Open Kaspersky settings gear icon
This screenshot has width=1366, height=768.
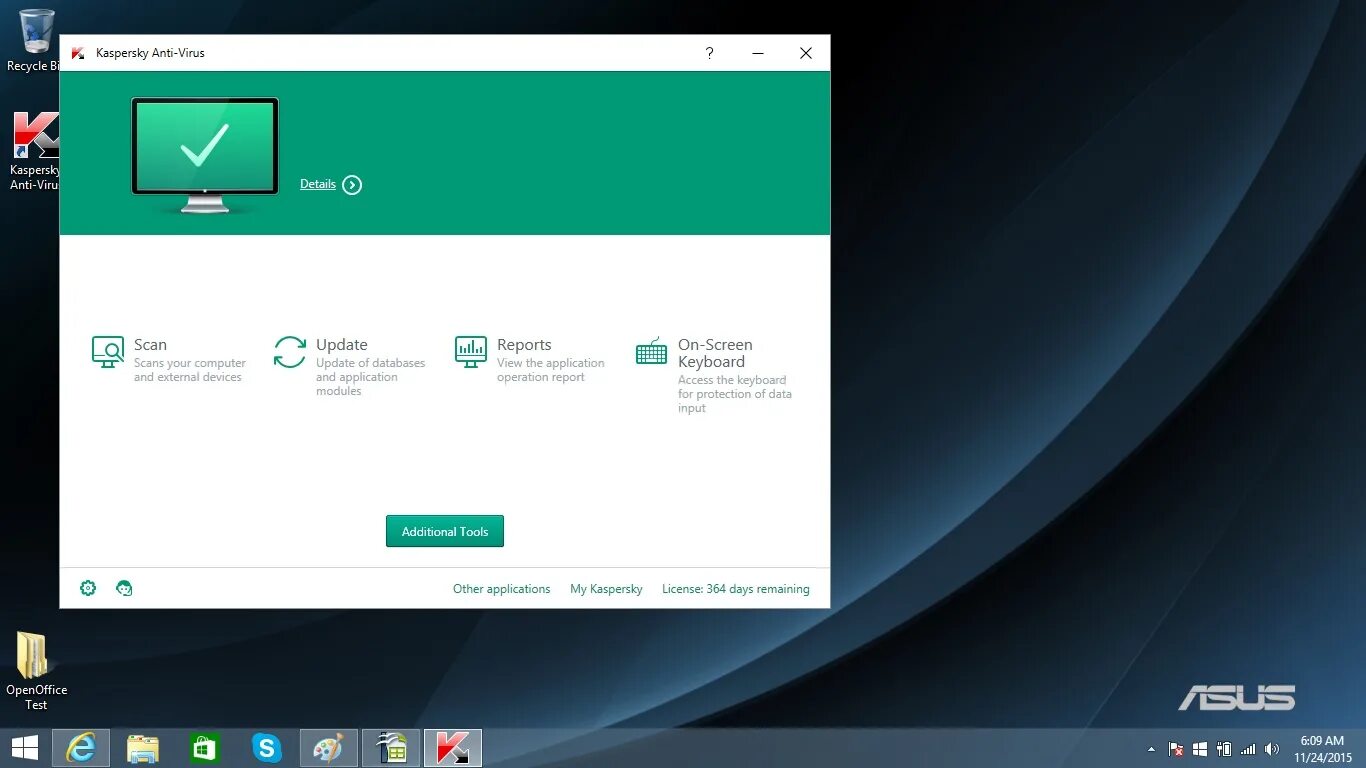click(x=88, y=588)
